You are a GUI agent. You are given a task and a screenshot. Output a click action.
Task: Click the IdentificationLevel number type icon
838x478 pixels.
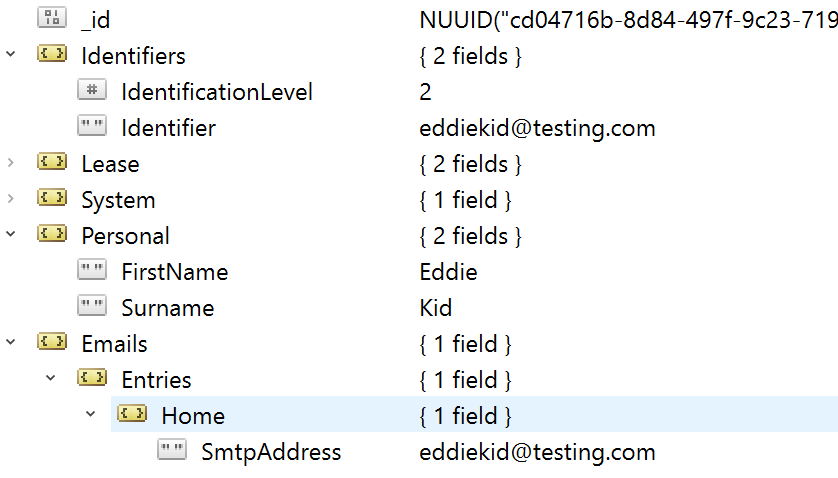pos(92,89)
